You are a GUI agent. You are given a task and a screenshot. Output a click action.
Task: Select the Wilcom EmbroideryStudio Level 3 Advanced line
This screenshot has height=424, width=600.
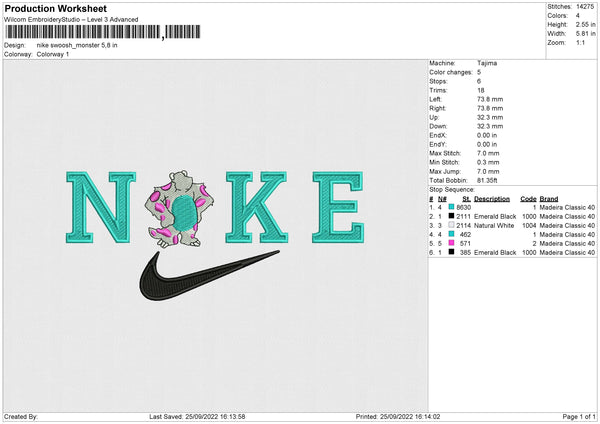[71, 20]
